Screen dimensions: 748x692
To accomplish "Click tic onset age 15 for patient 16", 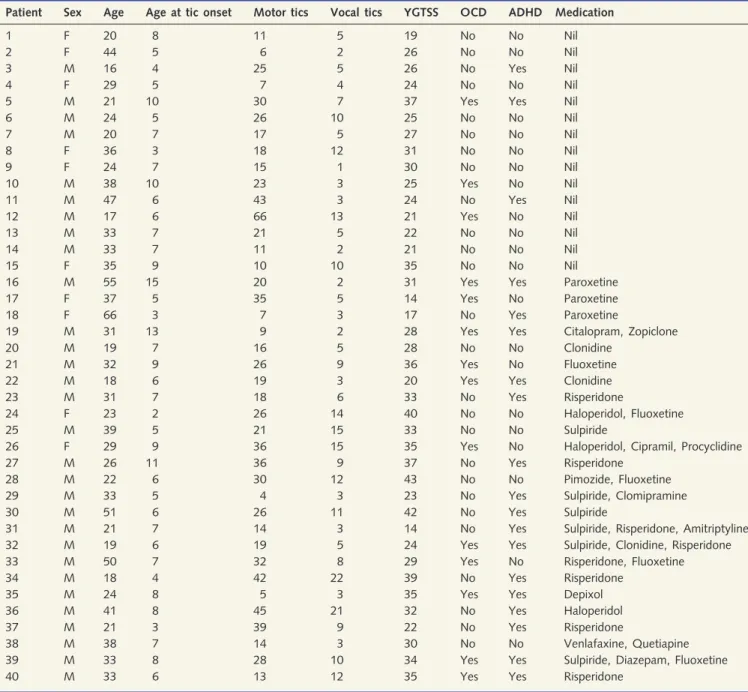I will click(x=152, y=282).
